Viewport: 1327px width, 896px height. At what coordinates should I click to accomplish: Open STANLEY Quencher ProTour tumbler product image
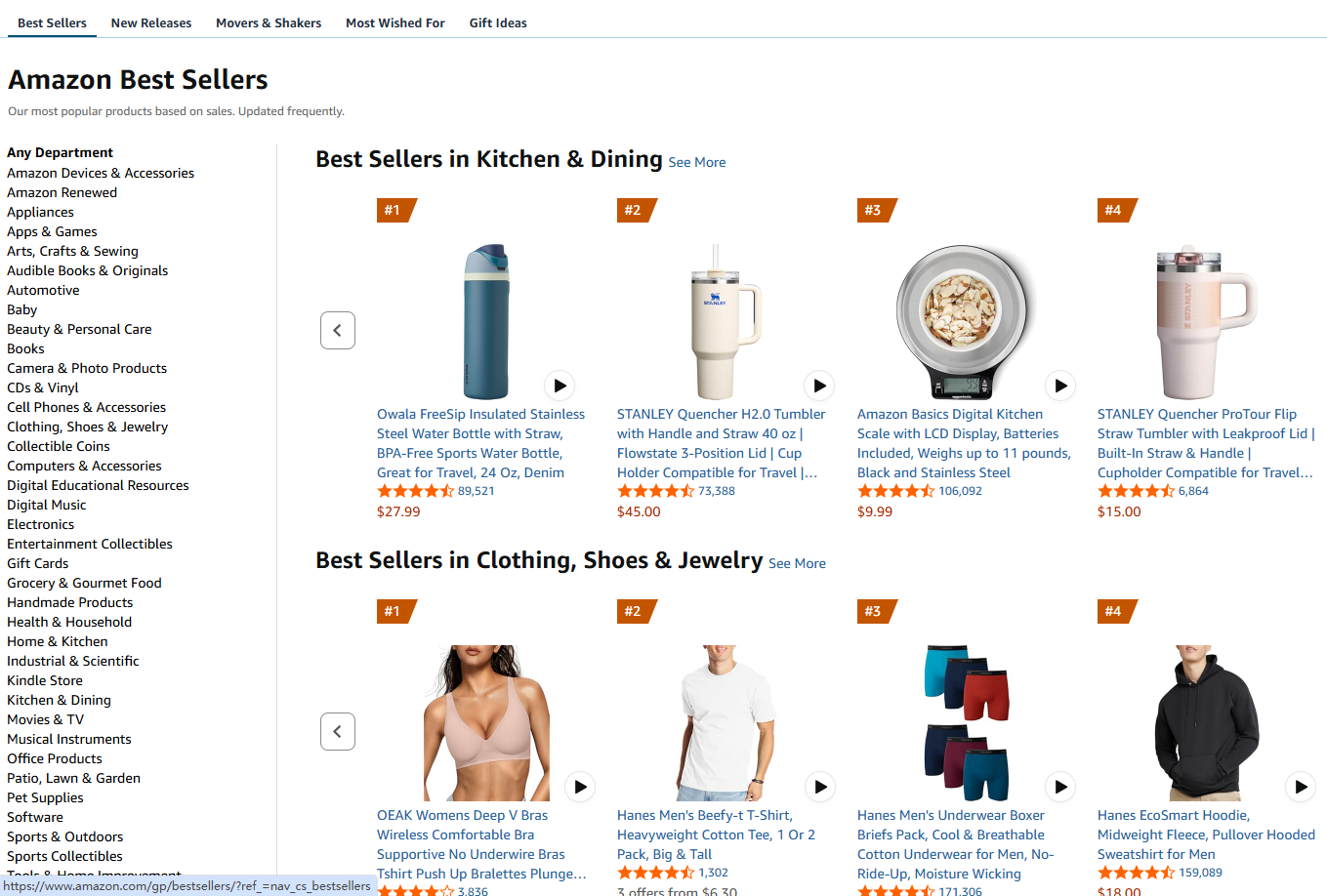pos(1206,322)
